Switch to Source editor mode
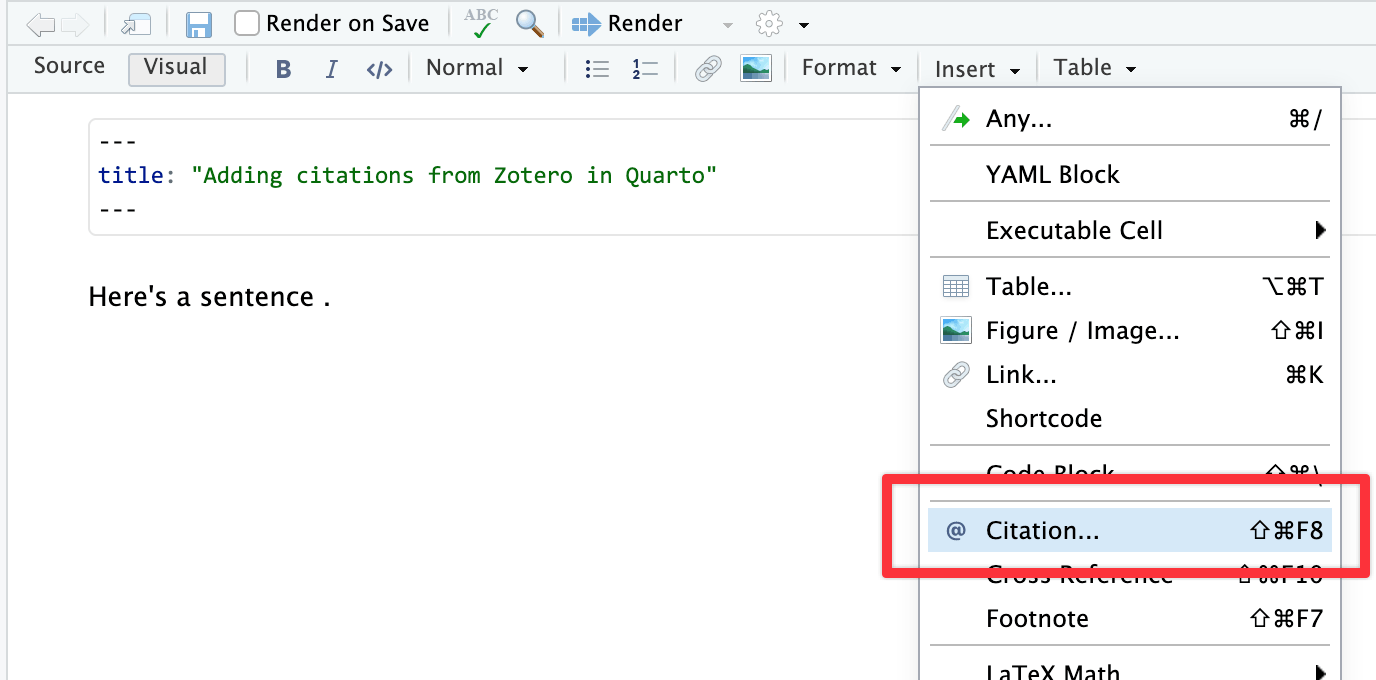This screenshot has width=1376, height=680. coord(69,66)
